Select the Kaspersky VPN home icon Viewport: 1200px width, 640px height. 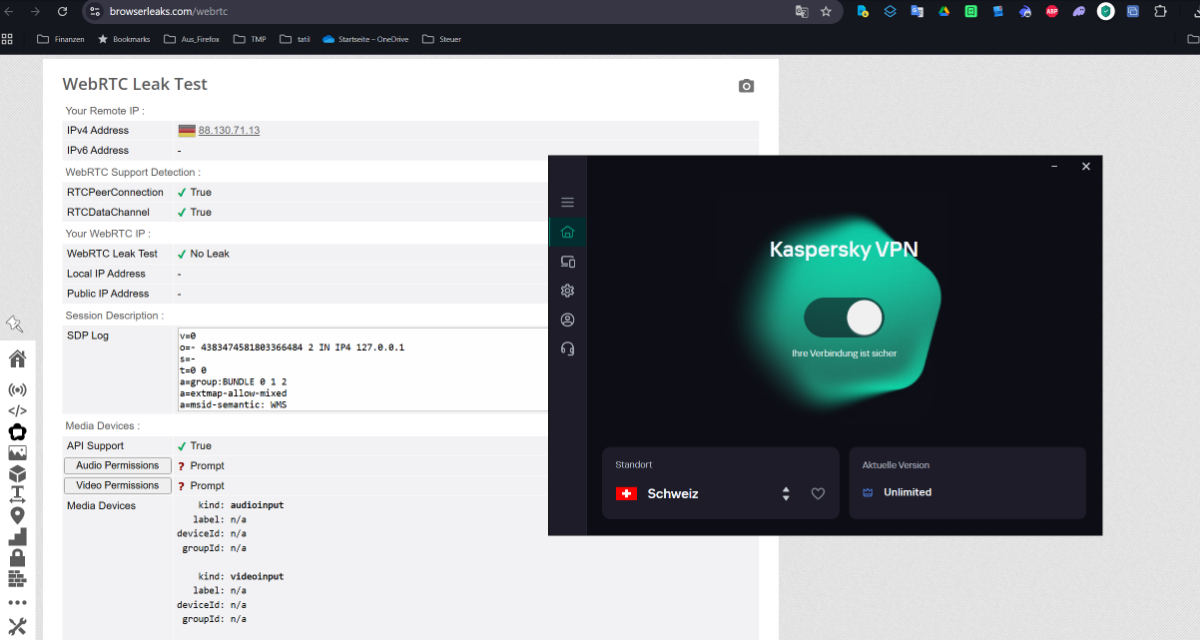point(567,232)
